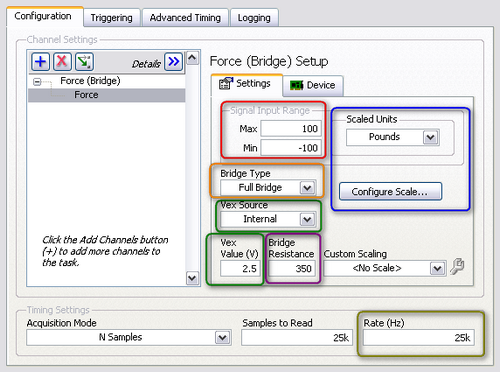The height and width of the screenshot is (372, 500).
Task: Click the Details label text
Action: [146, 64]
